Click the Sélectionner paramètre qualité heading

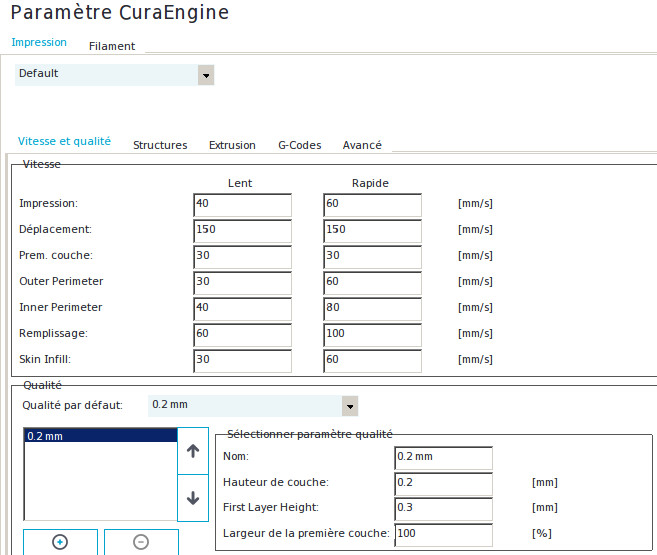coord(310,434)
